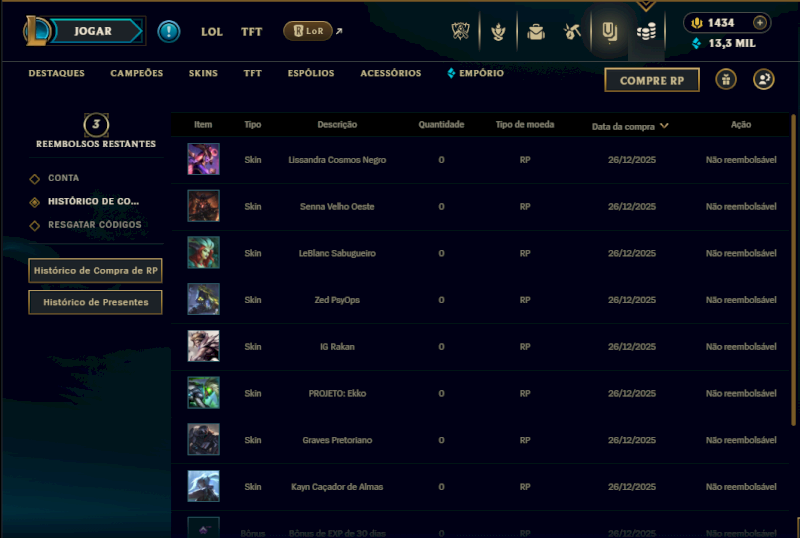Viewport: 800px width, 538px height.
Task: Open the Profile trophy icon
Action: (x=498, y=32)
